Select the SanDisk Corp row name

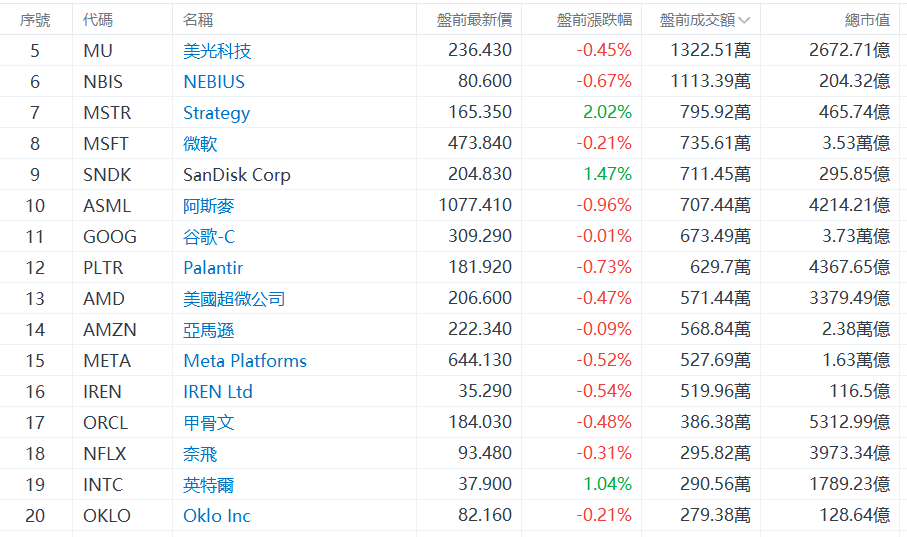(237, 175)
